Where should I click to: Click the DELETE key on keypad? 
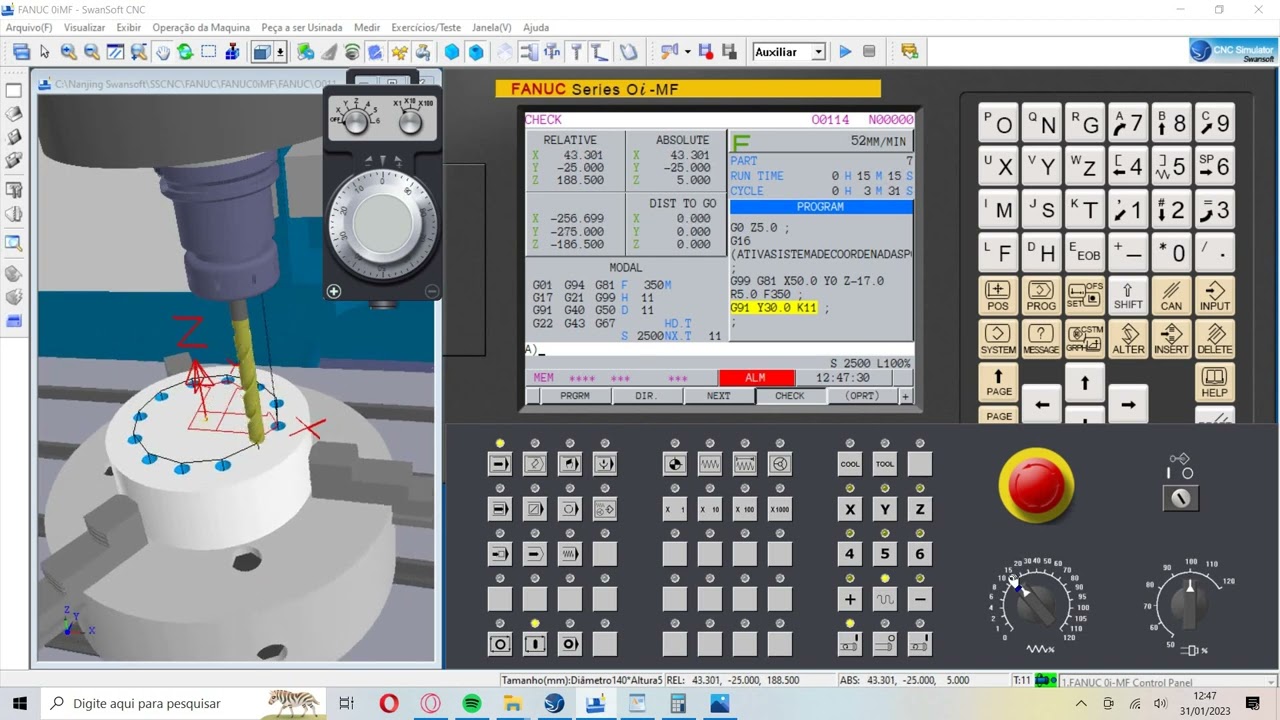tap(1215, 339)
